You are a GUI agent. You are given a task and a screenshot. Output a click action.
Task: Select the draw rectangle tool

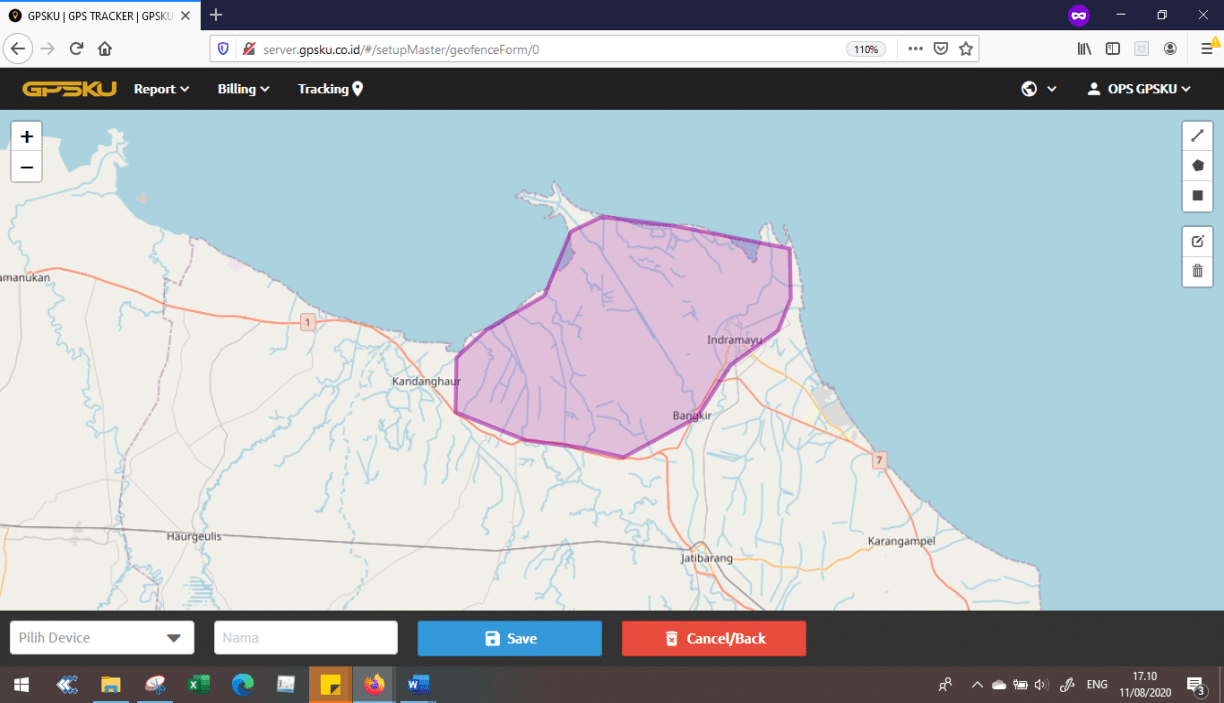tap(1197, 196)
